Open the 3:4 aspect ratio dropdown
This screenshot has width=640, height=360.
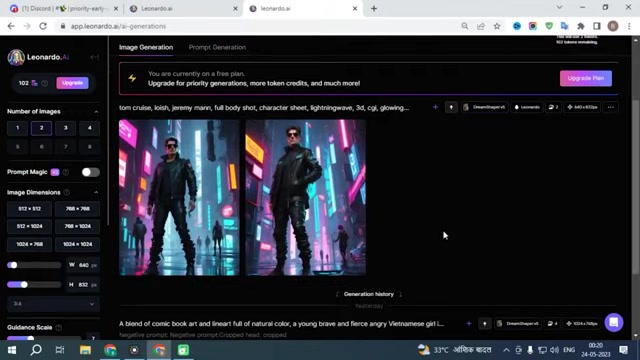click(53, 304)
